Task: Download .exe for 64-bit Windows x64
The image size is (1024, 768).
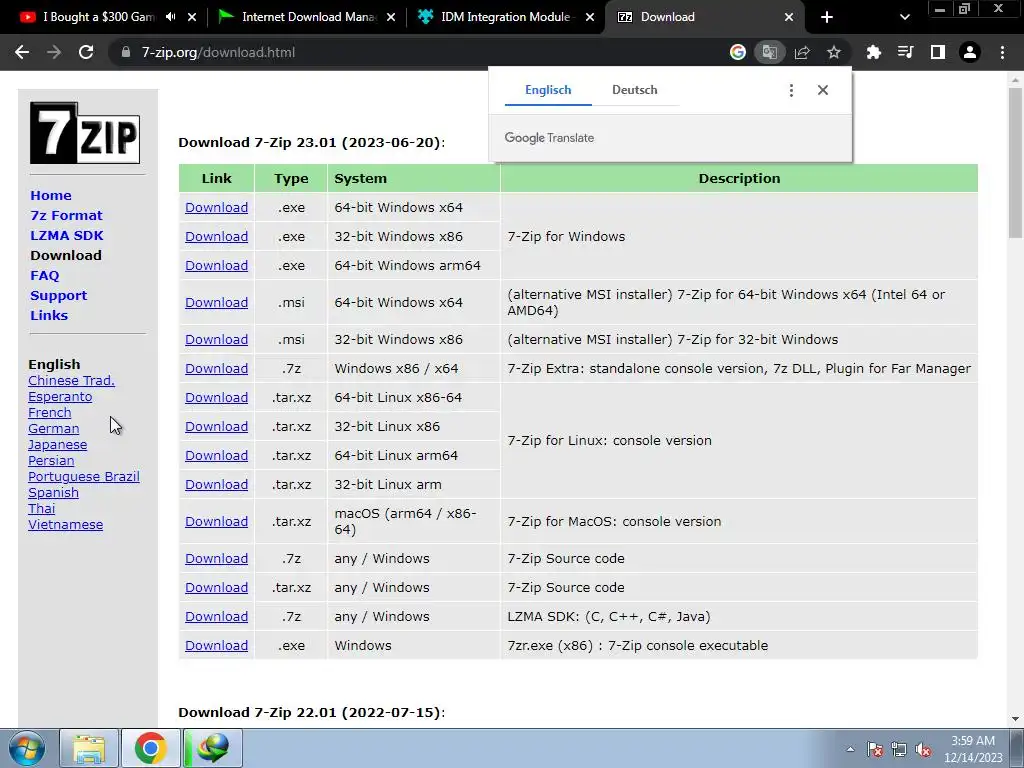Action: tap(216, 208)
